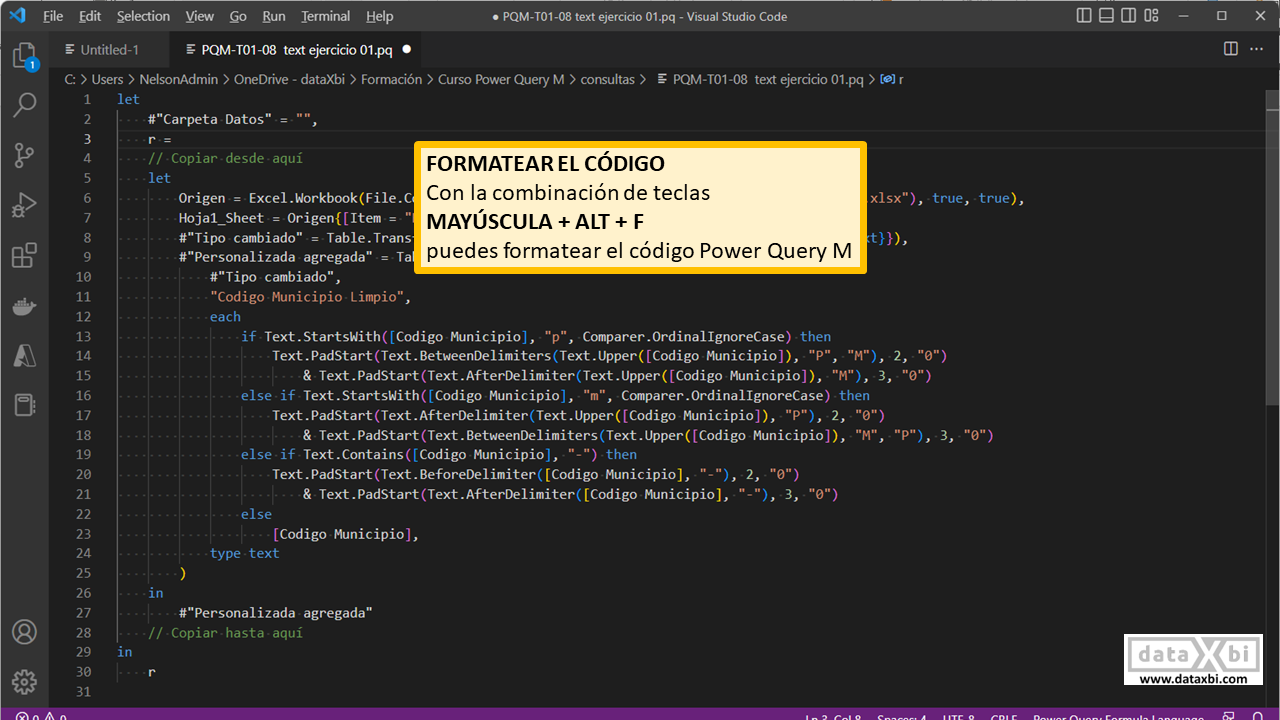The height and width of the screenshot is (720, 1280).
Task: Open the Docker view
Action: pos(24,306)
